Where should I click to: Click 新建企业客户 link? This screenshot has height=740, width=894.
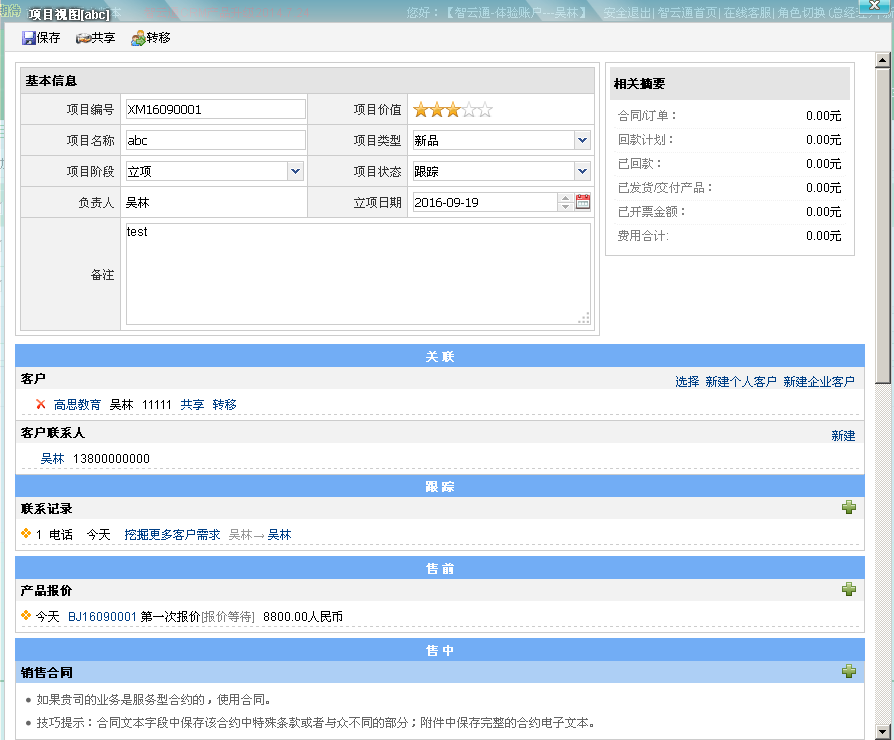pos(819,381)
